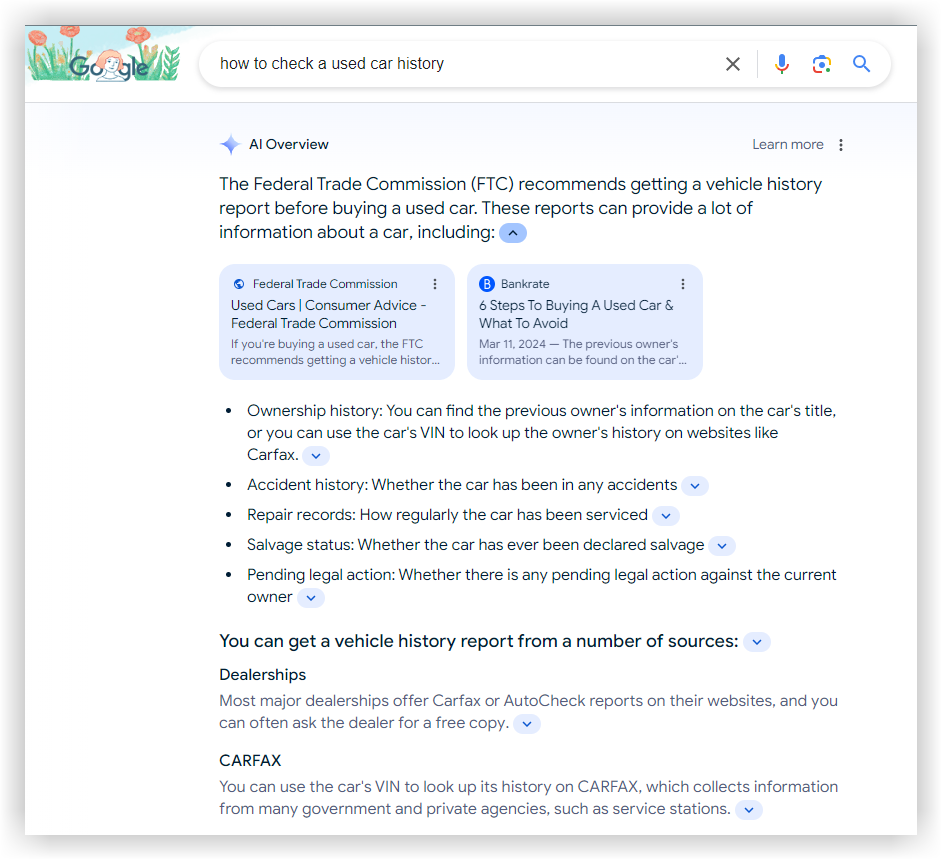Expand sources for Accident history item
The width and height of the screenshot is (942, 860).
(x=695, y=486)
